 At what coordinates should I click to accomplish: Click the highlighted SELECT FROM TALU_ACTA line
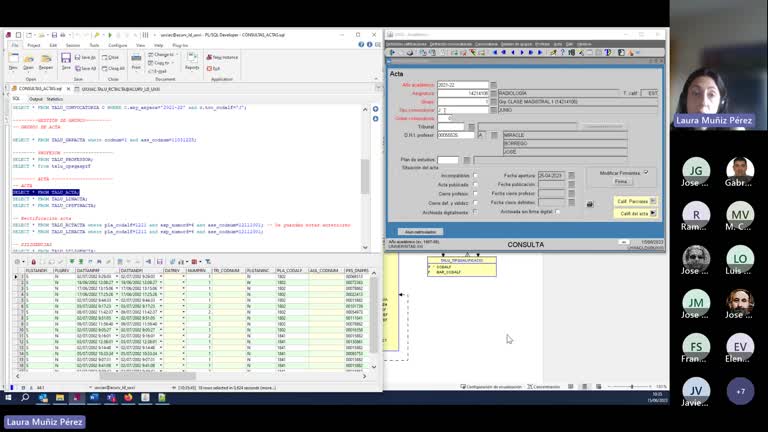(x=46, y=192)
